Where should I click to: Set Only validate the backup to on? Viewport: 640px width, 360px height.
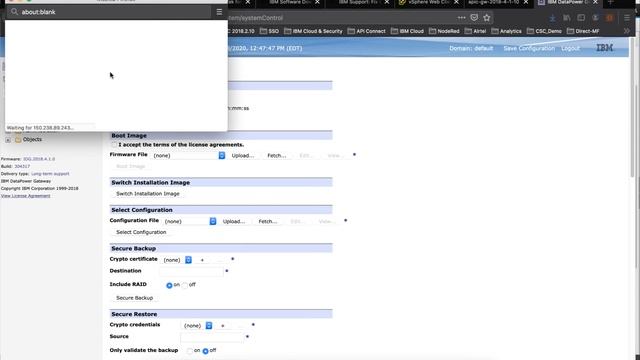point(190,351)
